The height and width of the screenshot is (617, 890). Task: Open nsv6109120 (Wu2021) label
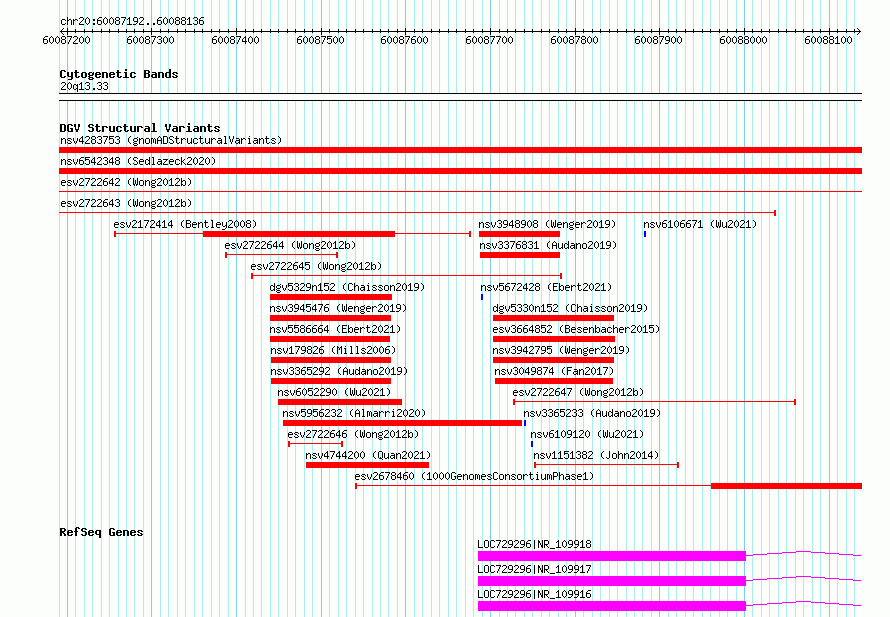pos(587,434)
